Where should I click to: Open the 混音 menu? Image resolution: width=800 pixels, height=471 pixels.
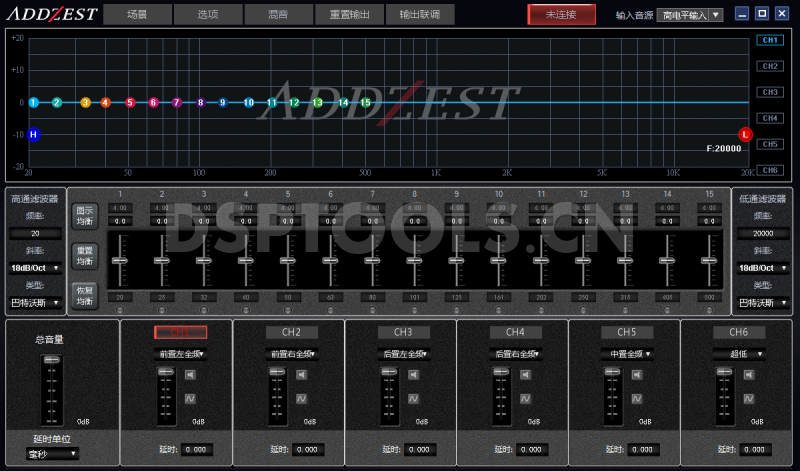[279, 15]
